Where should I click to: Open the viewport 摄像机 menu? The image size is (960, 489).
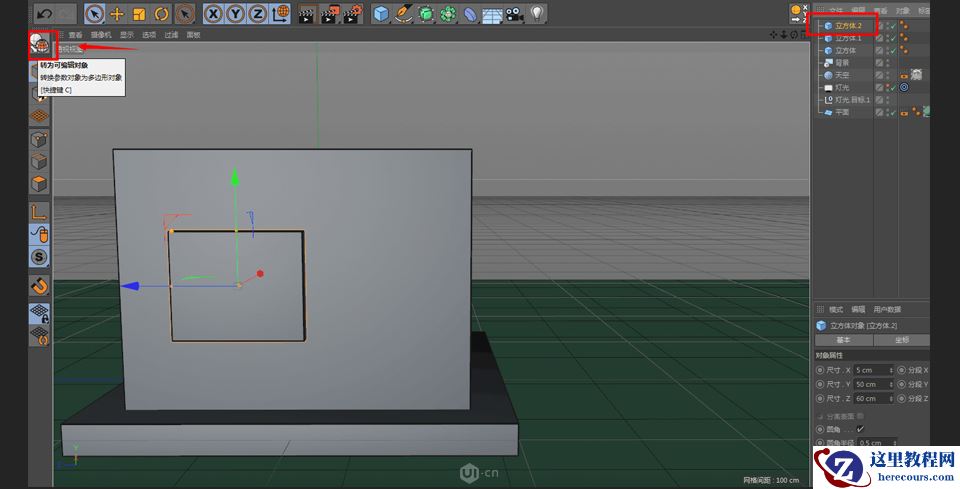(x=101, y=35)
